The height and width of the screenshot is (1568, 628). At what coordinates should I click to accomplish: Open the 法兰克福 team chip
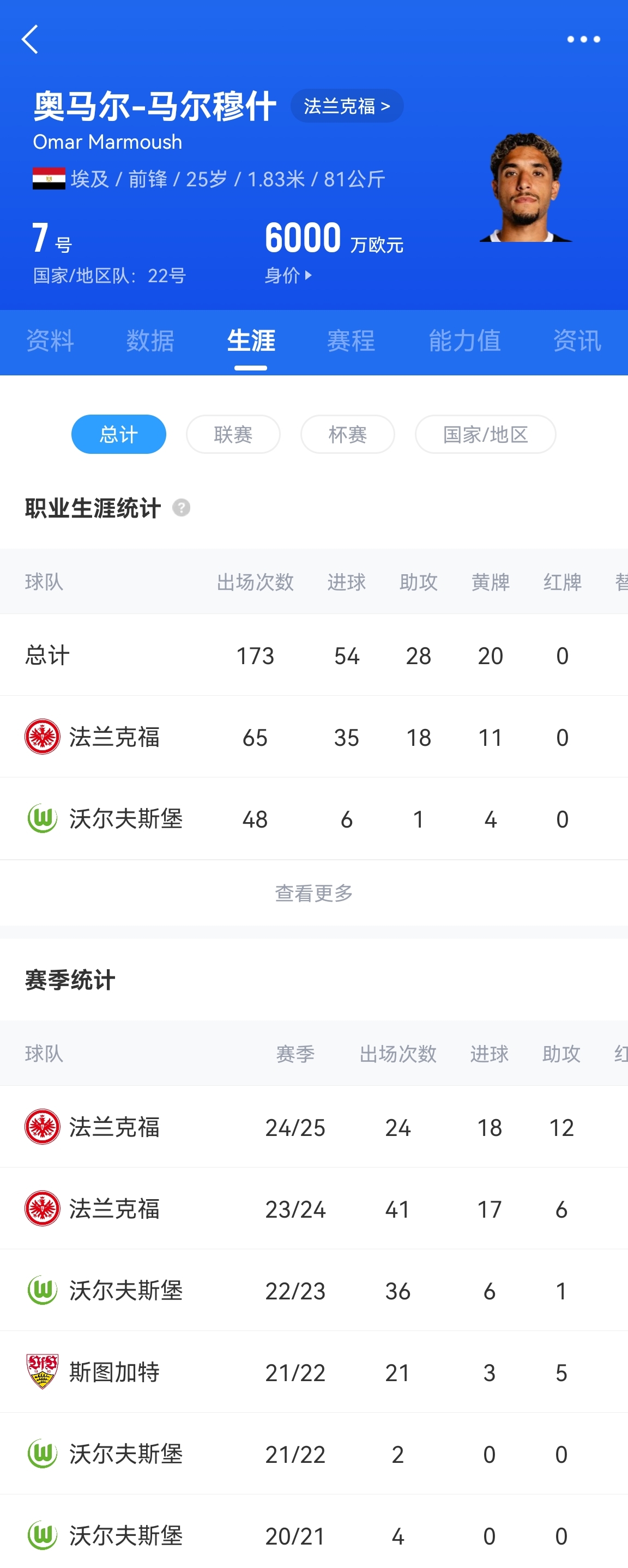point(347,106)
